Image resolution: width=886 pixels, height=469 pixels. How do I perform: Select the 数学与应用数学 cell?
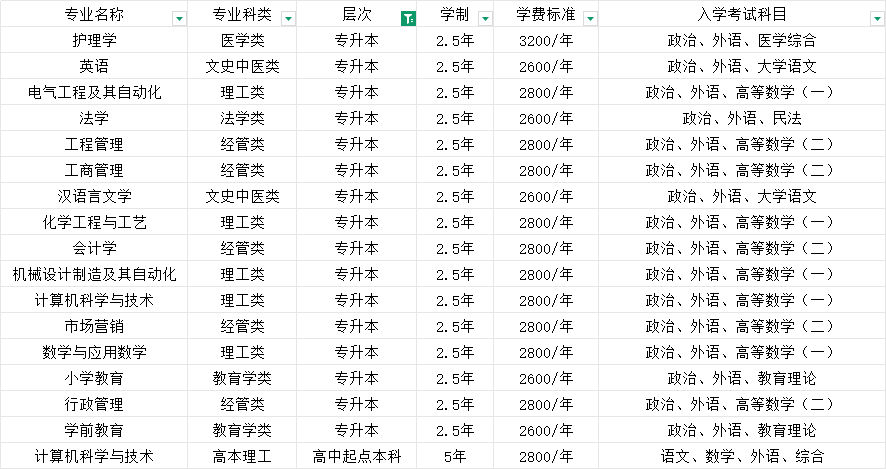pyautogui.click(x=94, y=352)
